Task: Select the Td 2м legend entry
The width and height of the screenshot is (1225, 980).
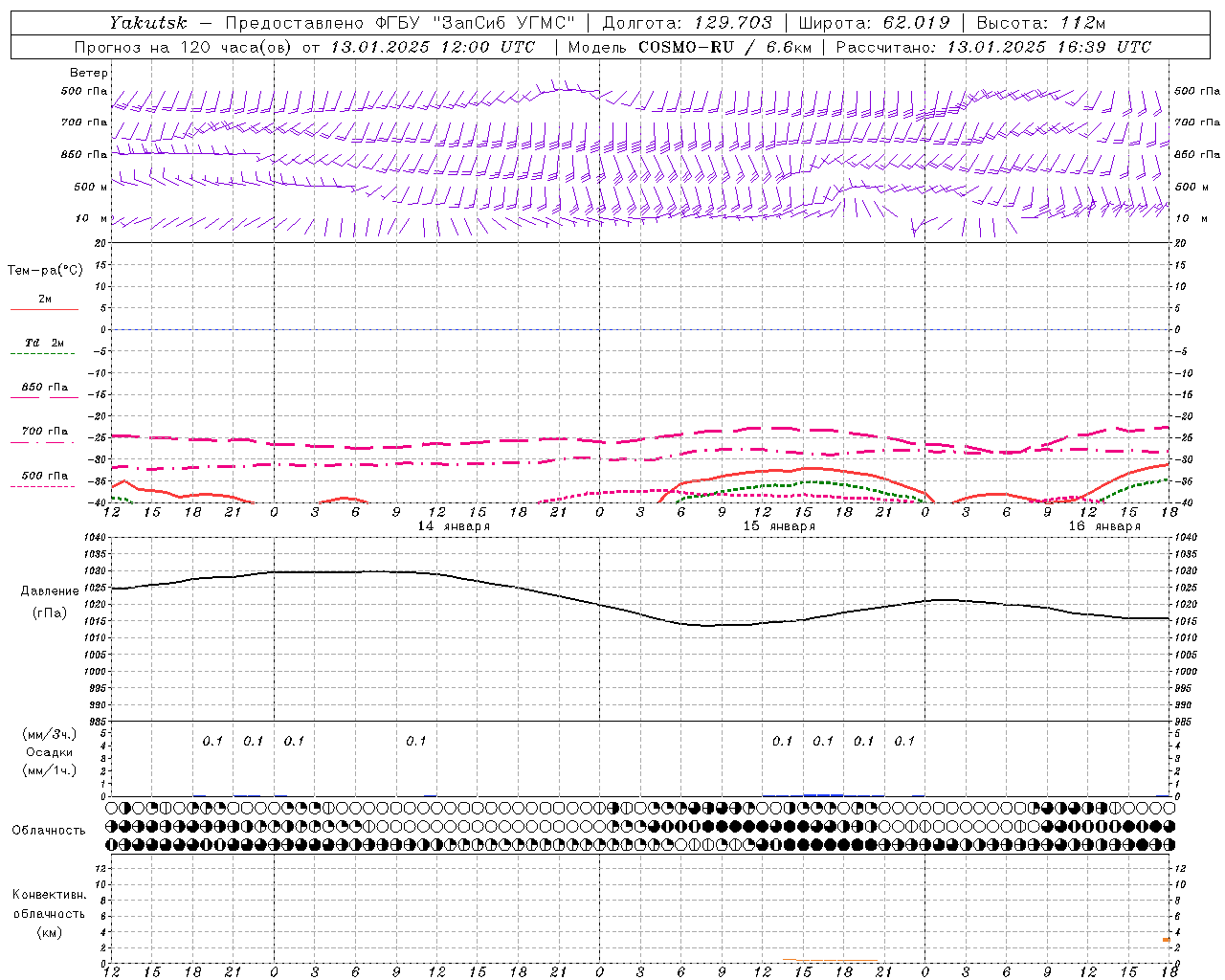Action: (44, 343)
